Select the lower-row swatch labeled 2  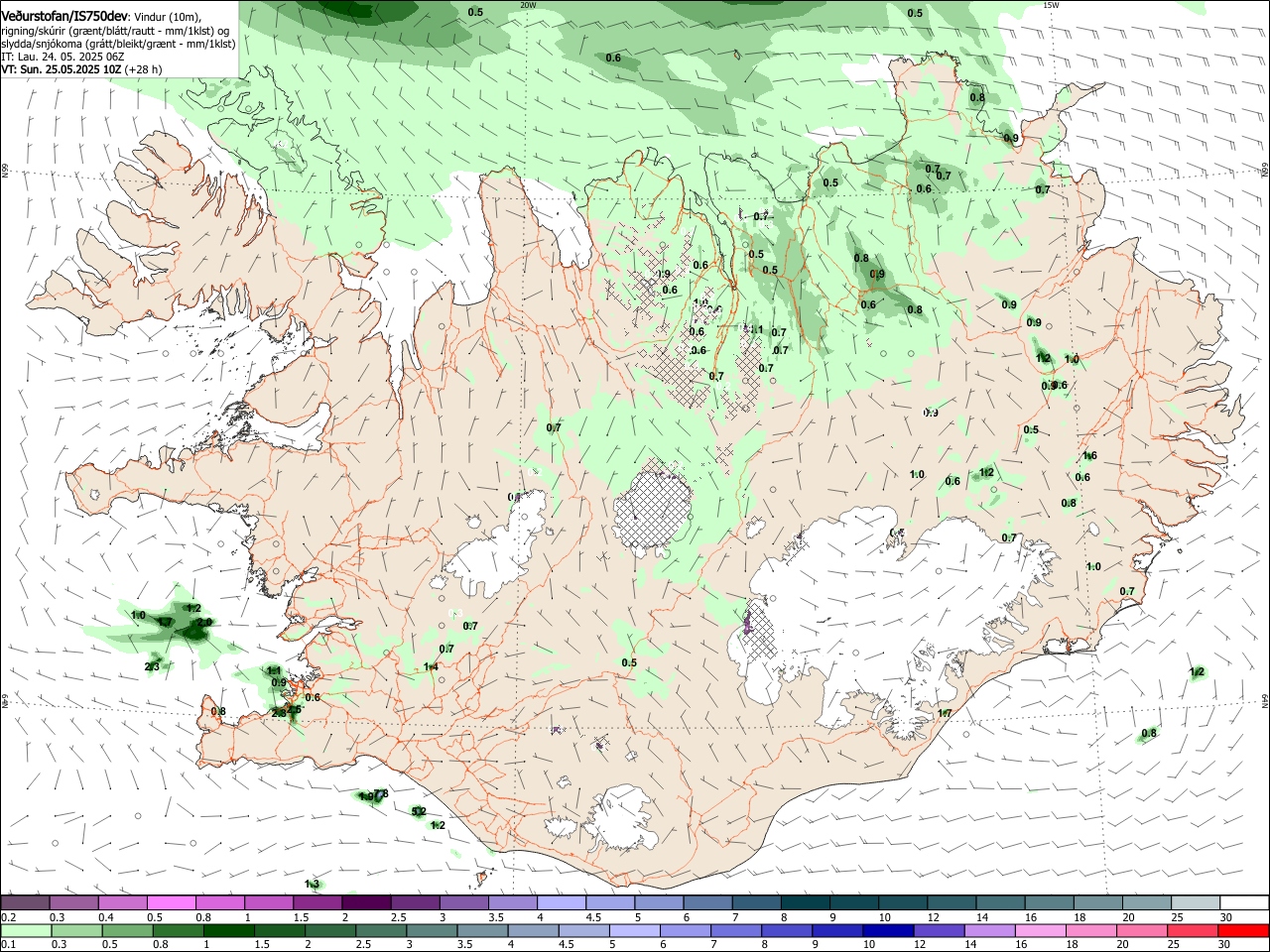(x=330, y=931)
